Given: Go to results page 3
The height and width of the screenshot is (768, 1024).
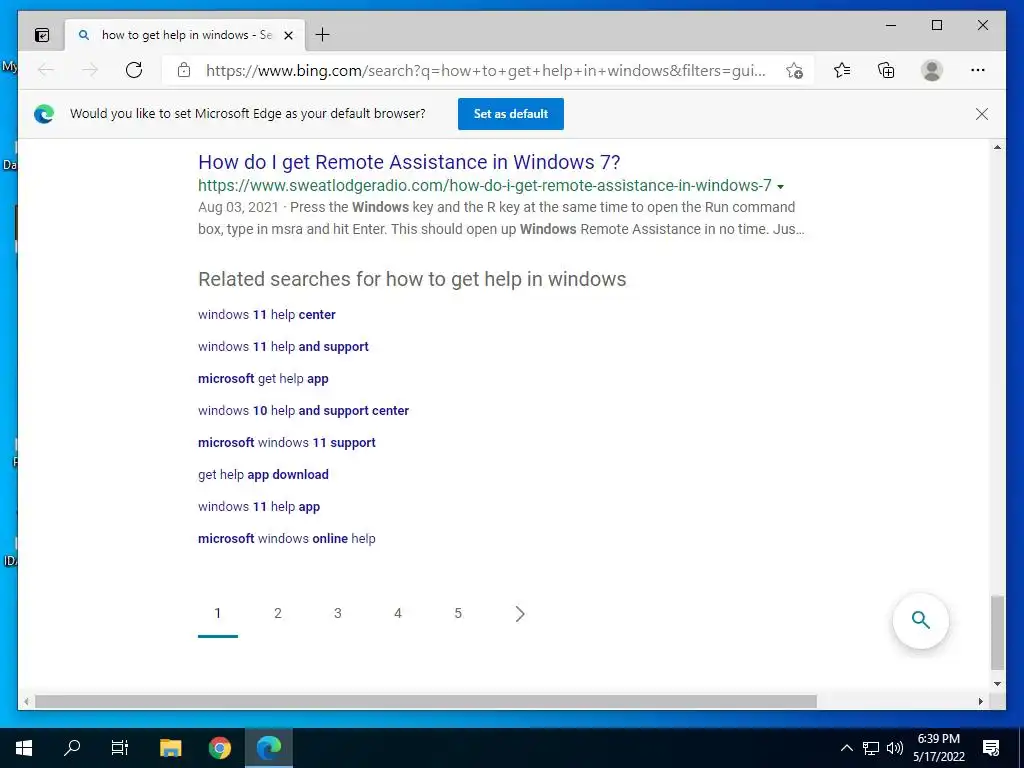Looking at the screenshot, I should [338, 613].
